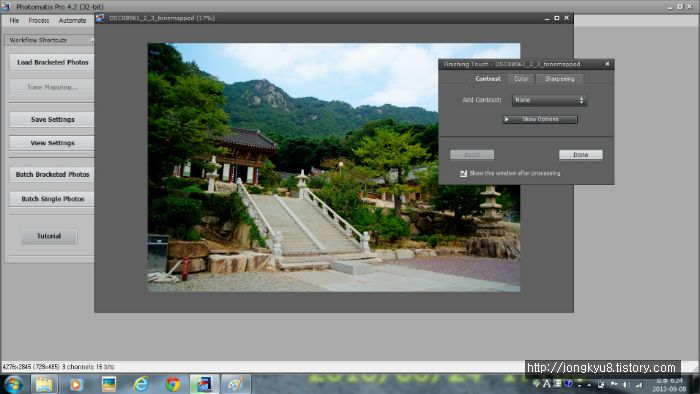Click the image window title icon
The image size is (700, 394).
click(x=100, y=18)
